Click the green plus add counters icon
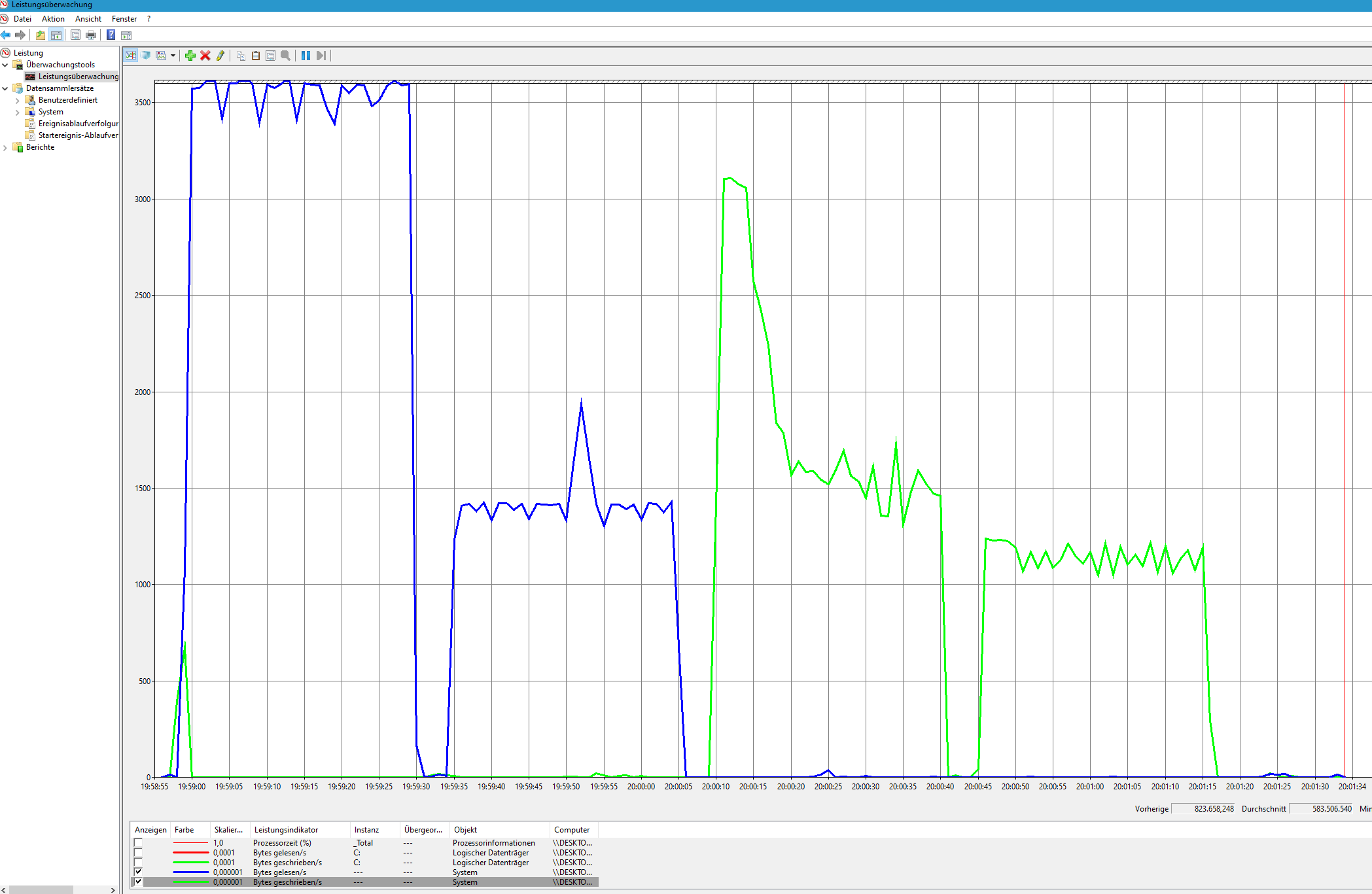The image size is (1372, 894). (x=190, y=56)
